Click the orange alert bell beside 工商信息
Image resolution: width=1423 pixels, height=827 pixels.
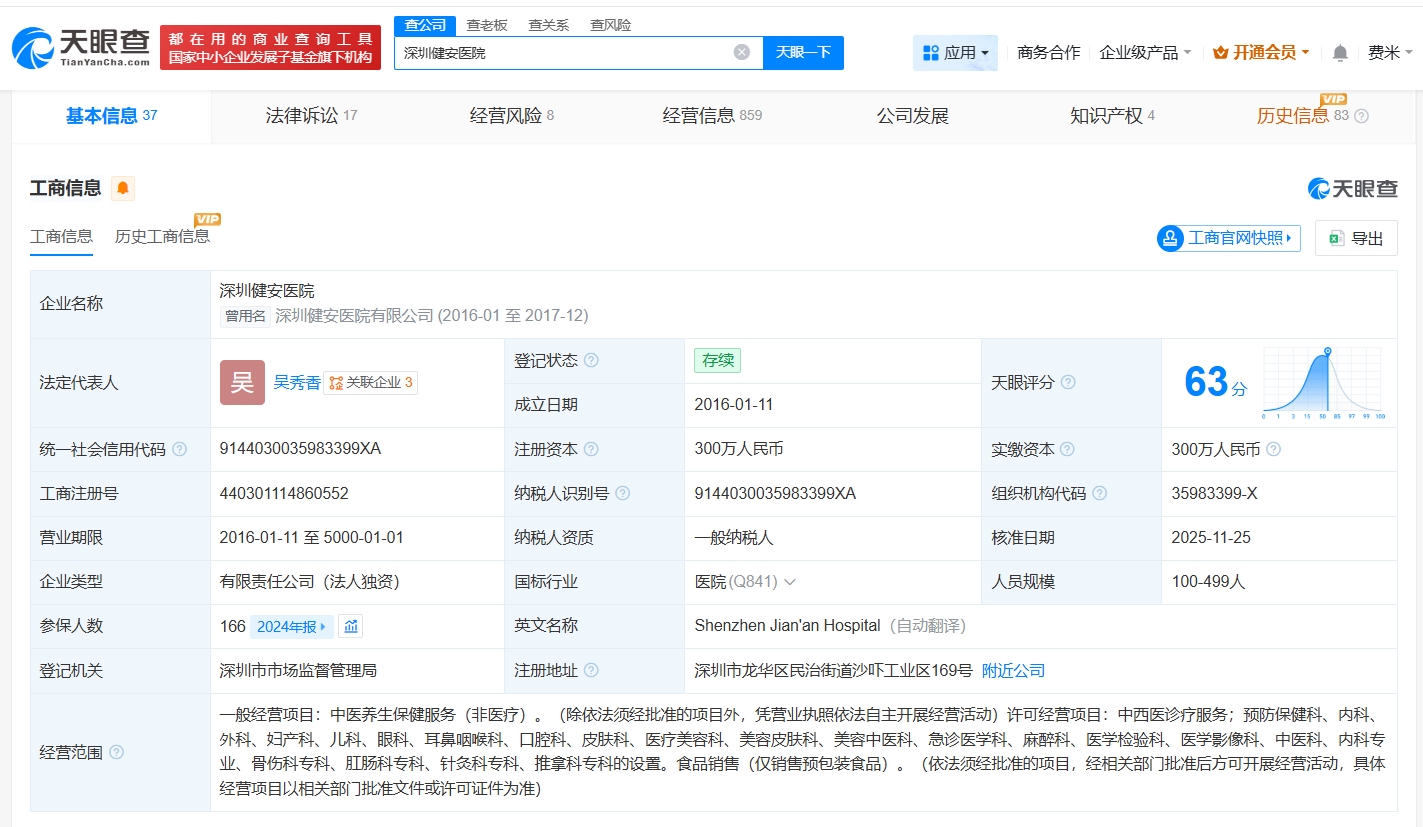tap(122, 188)
